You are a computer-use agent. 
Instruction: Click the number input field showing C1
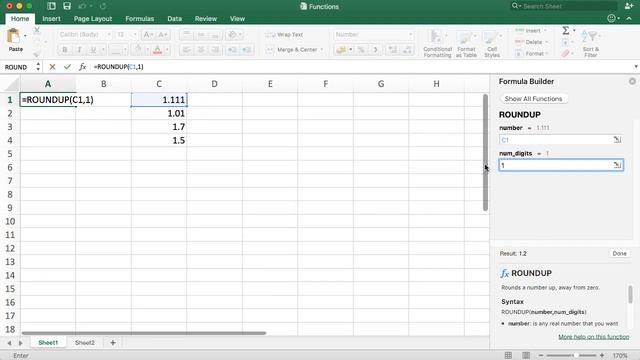[561, 140]
